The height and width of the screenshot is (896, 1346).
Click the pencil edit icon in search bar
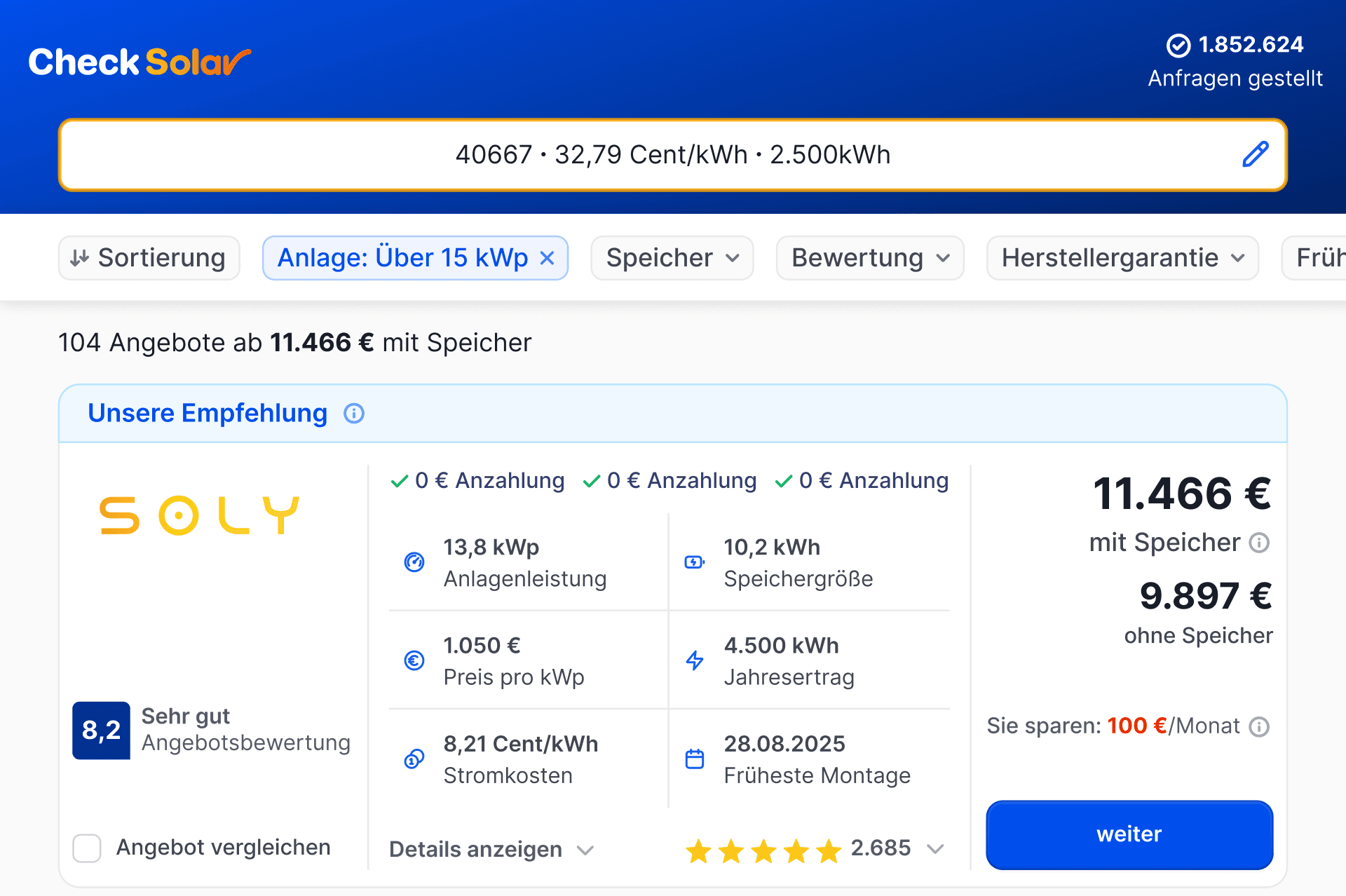click(1255, 154)
